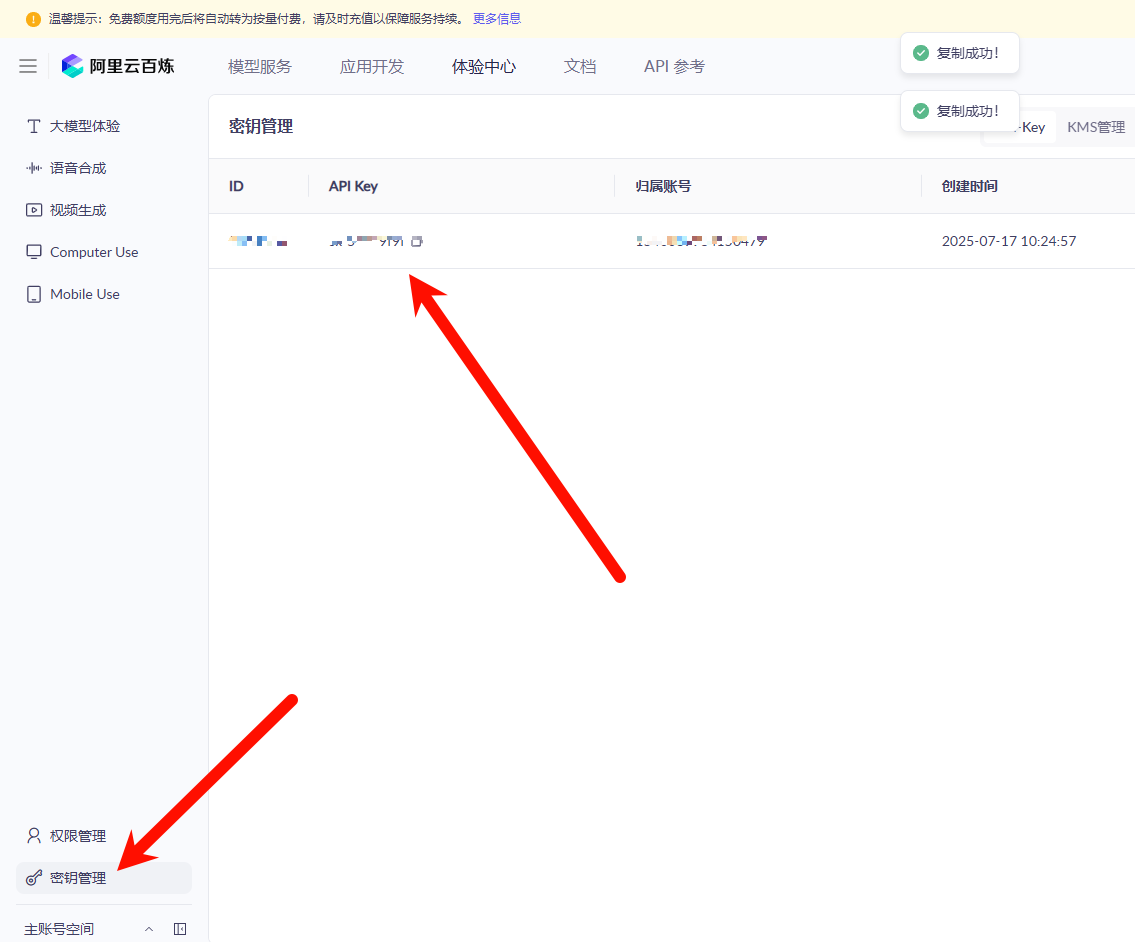Click the 阿里云百炼 logo
Image resolution: width=1135 pixels, height=942 pixels.
tap(118, 66)
